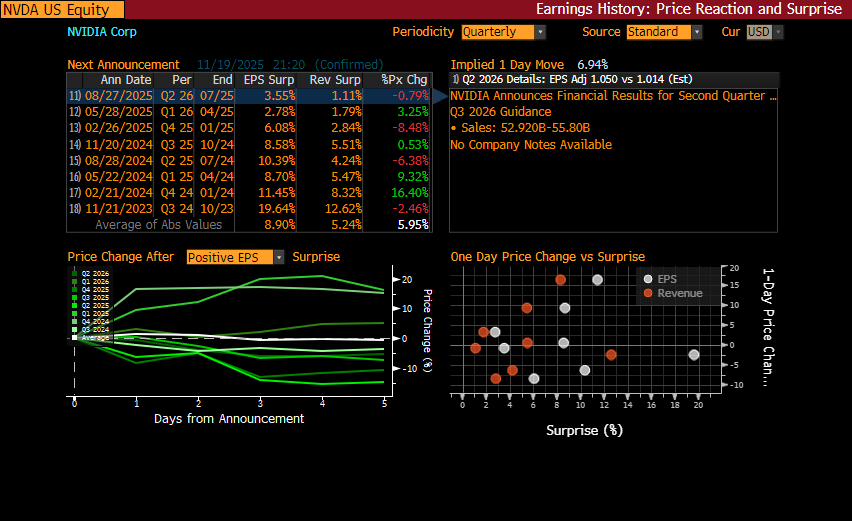Click the EPS gray dot legend icon
Image resolution: width=852 pixels, height=521 pixels.
coord(648,279)
